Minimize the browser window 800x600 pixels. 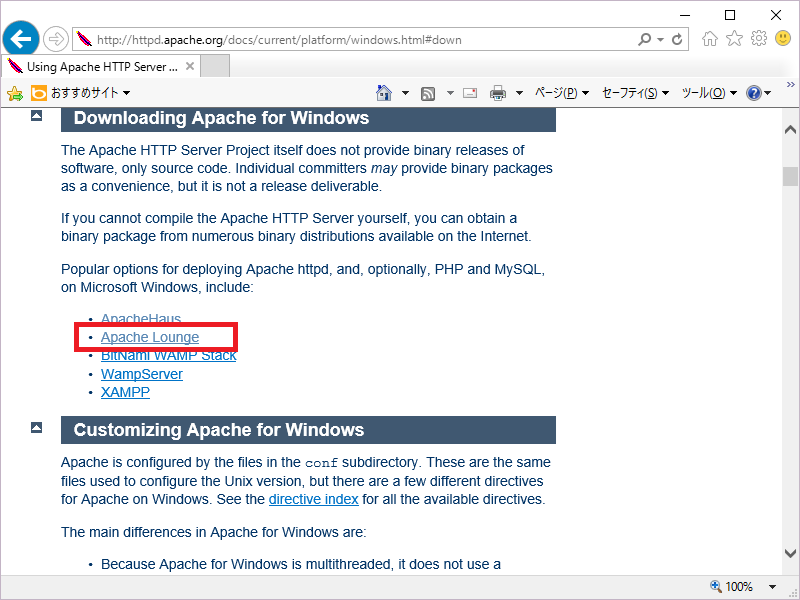(685, 15)
